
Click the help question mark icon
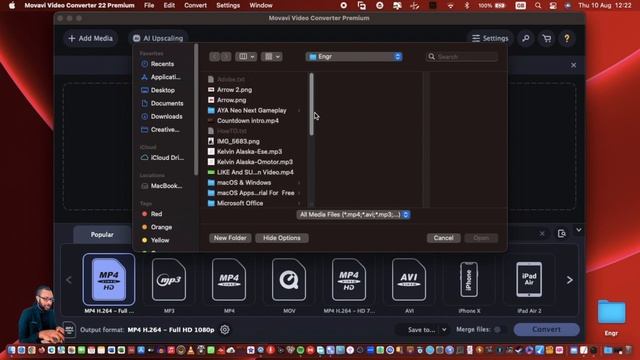click(567, 38)
